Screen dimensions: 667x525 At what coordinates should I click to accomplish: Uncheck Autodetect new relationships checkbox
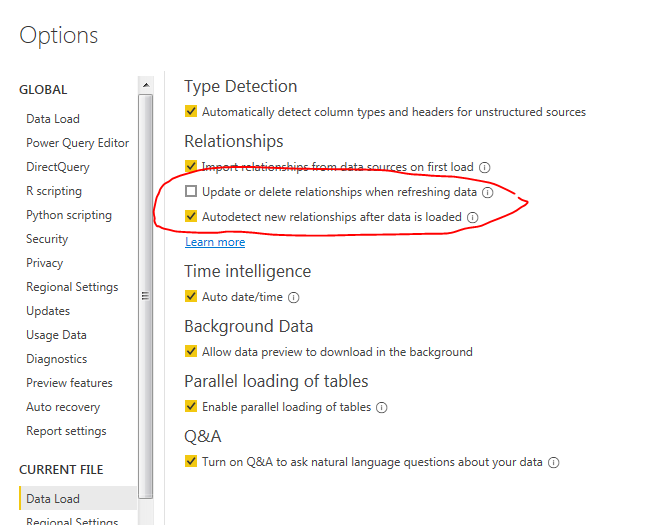point(191,217)
